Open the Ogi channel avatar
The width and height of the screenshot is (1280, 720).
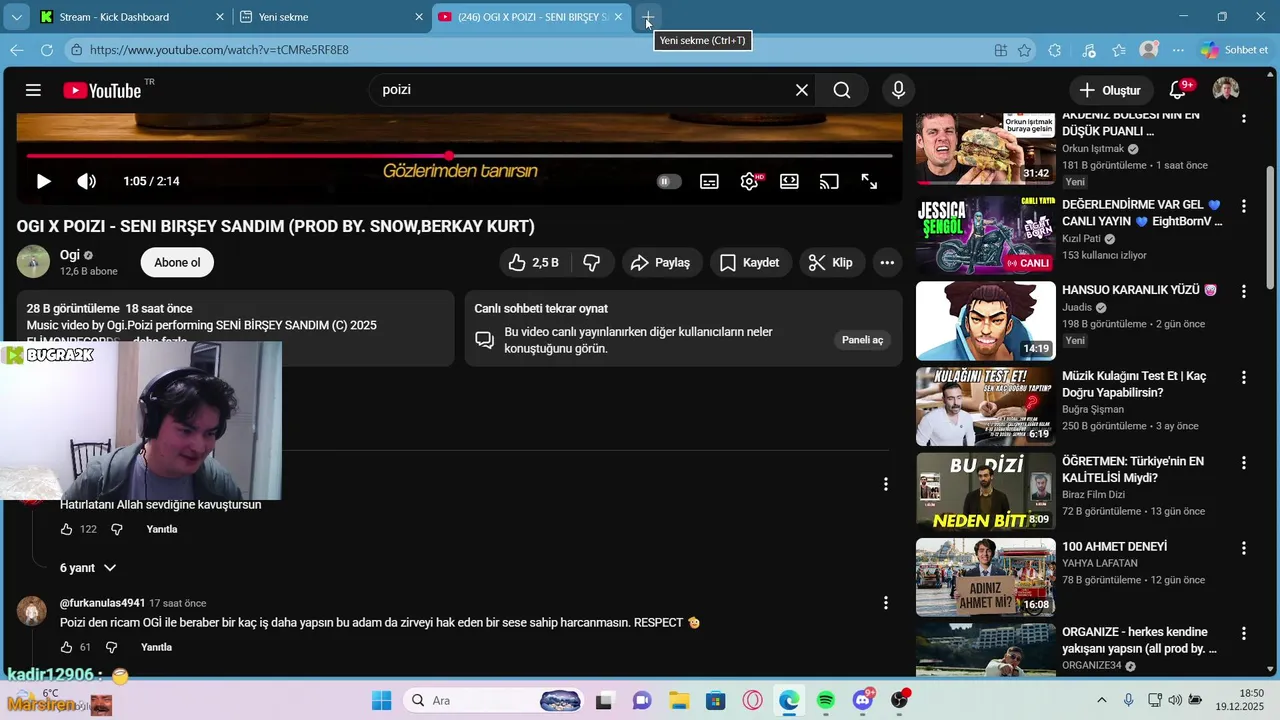point(33,262)
